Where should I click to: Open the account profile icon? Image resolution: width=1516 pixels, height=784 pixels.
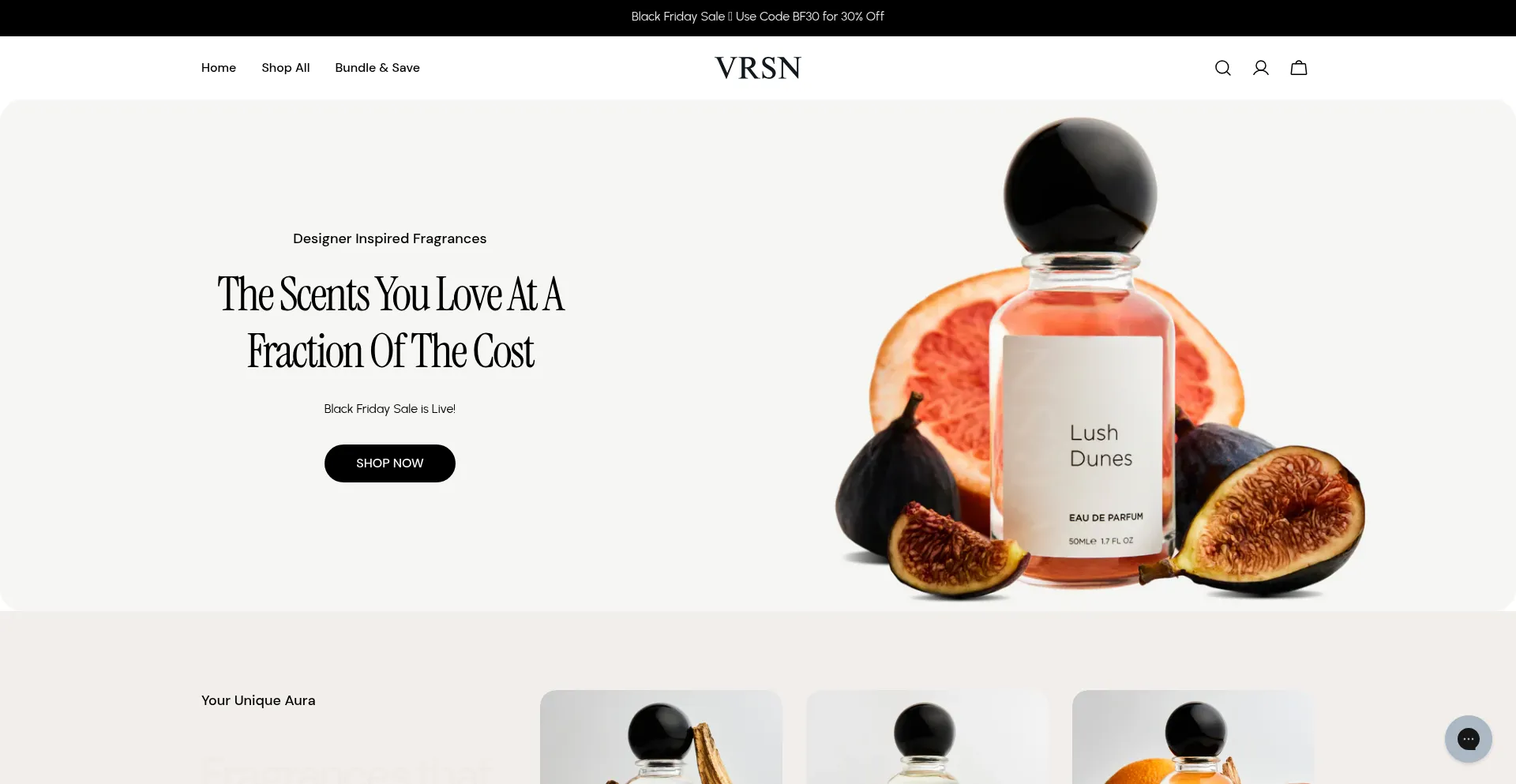(x=1261, y=68)
